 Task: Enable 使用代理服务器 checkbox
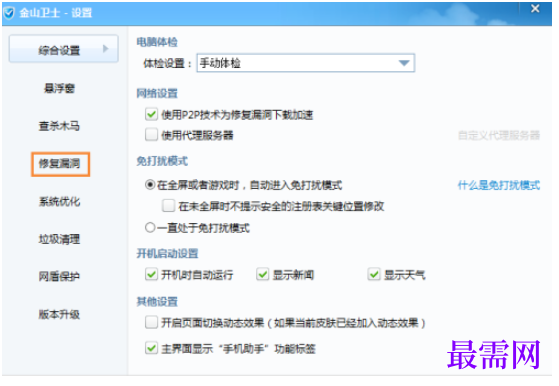[152, 135]
